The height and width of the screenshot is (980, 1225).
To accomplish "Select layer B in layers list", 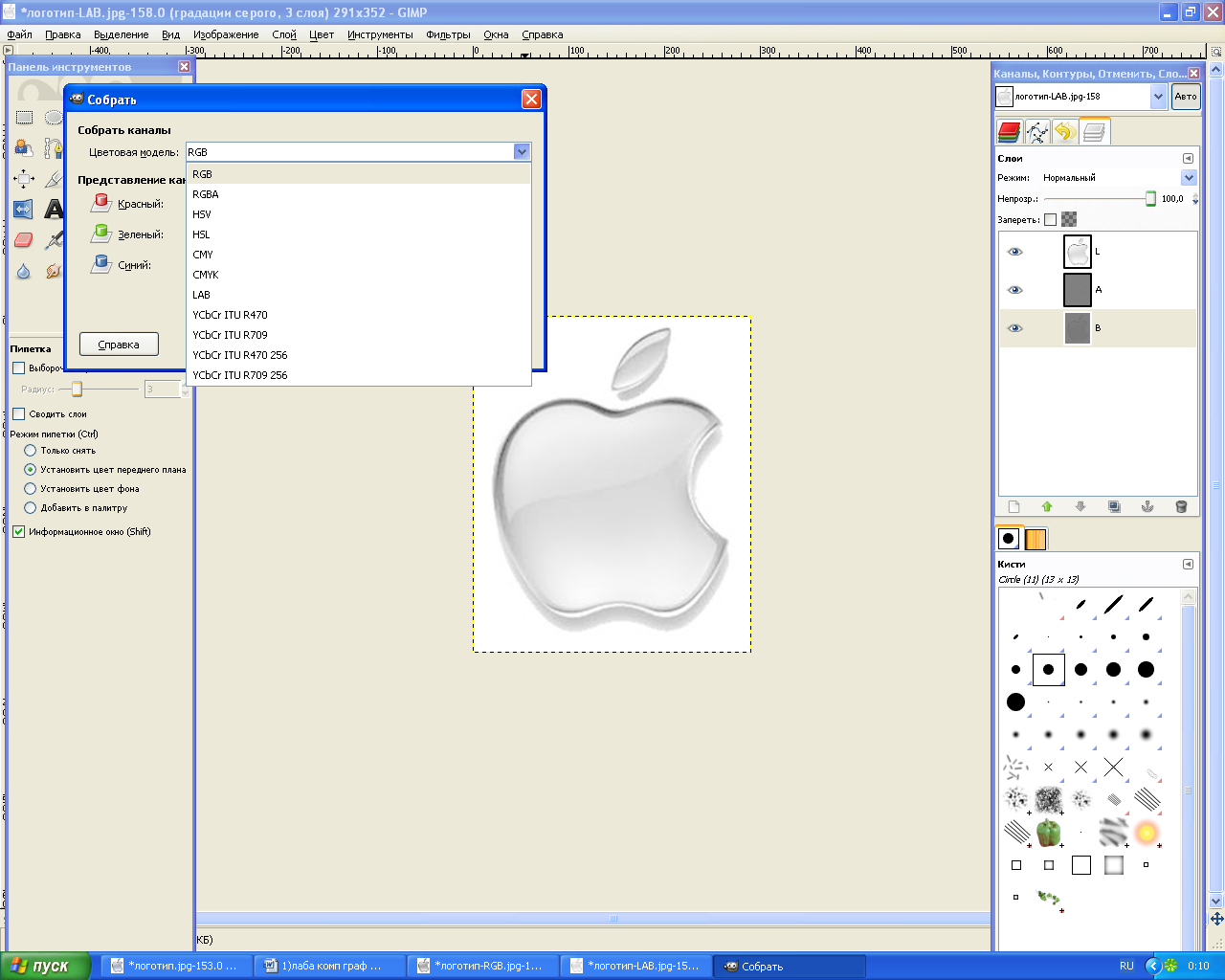I will 1098,328.
